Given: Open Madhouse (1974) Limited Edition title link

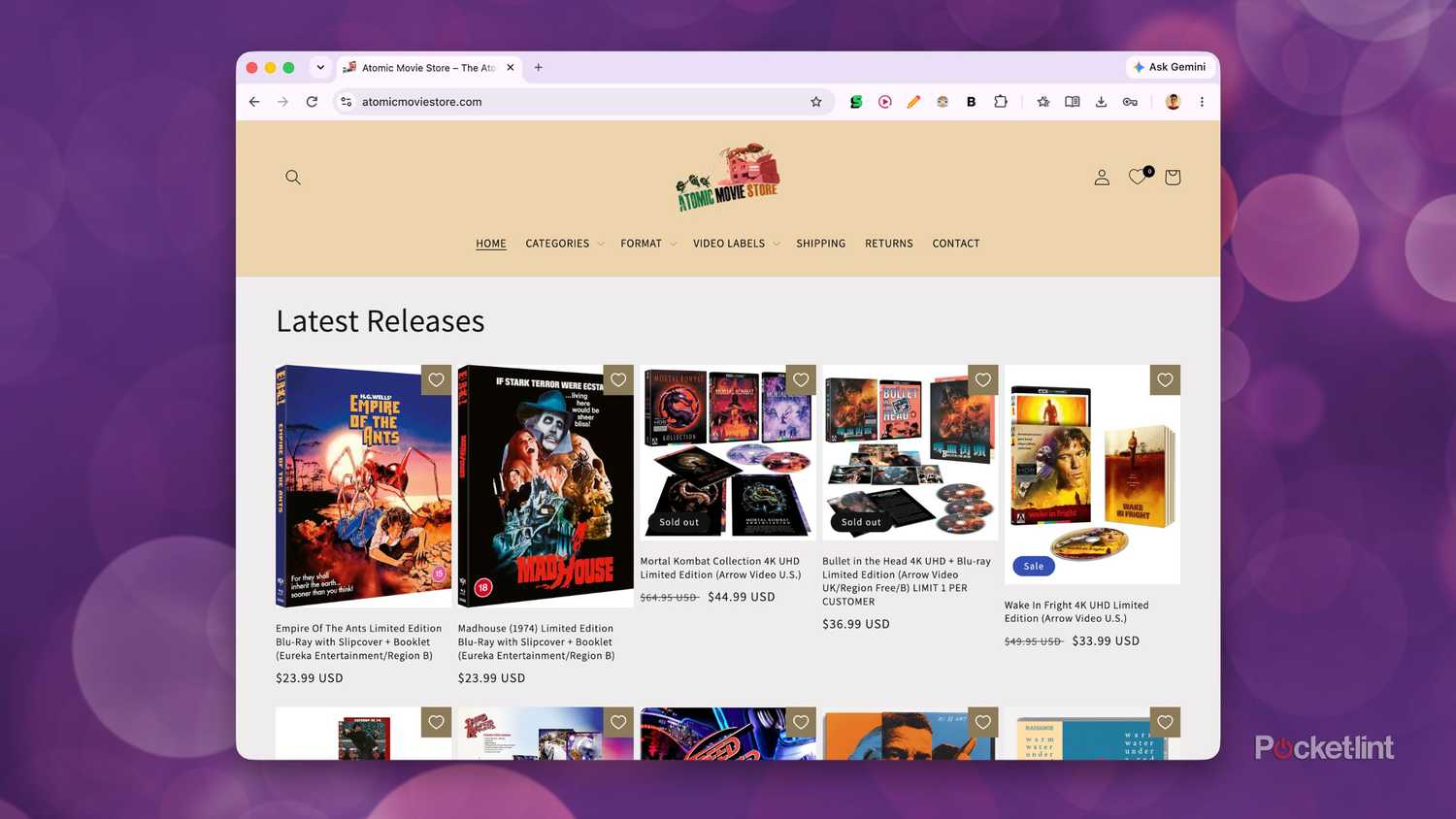Looking at the screenshot, I should coord(537,642).
